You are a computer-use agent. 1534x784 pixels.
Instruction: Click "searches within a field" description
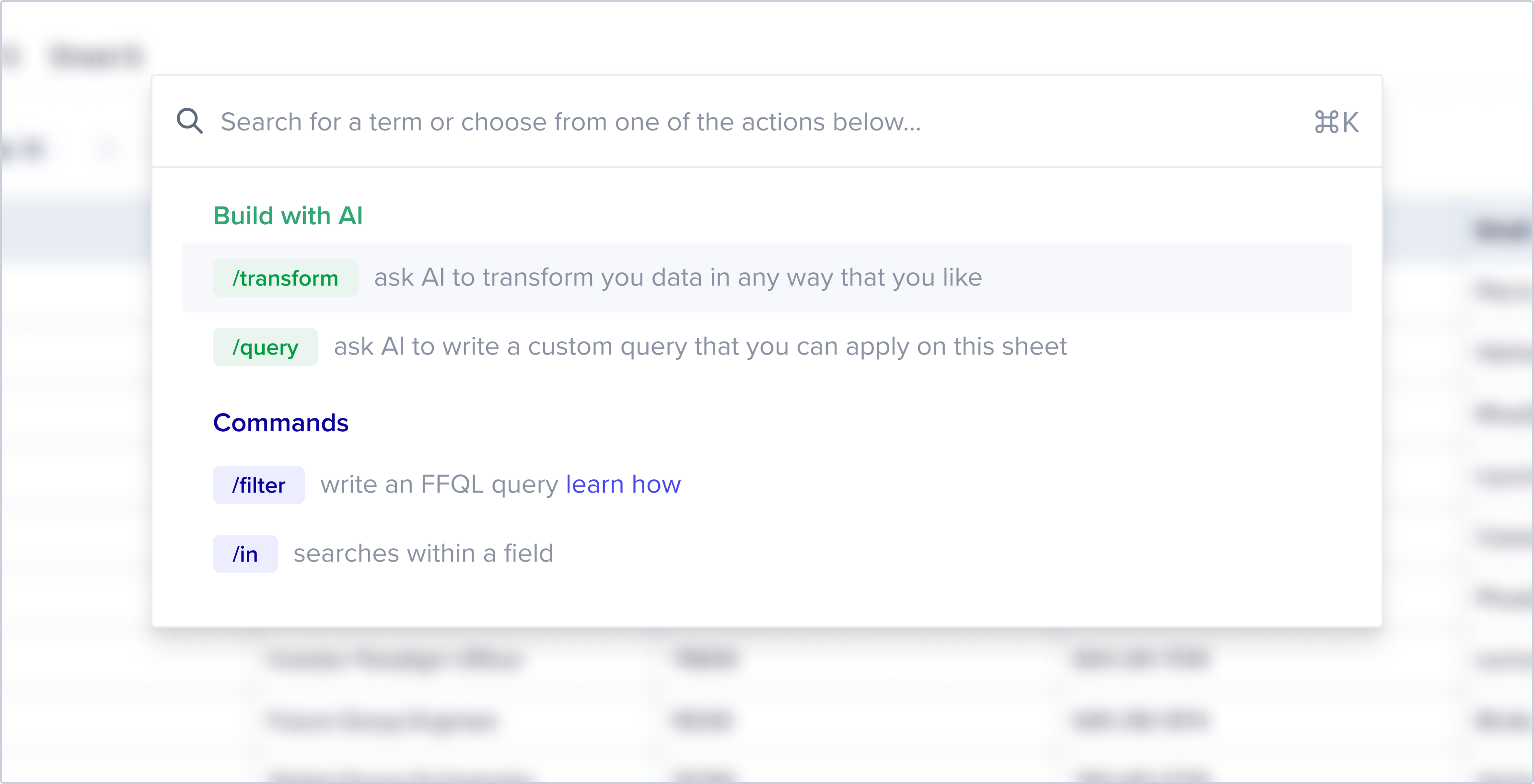point(423,553)
